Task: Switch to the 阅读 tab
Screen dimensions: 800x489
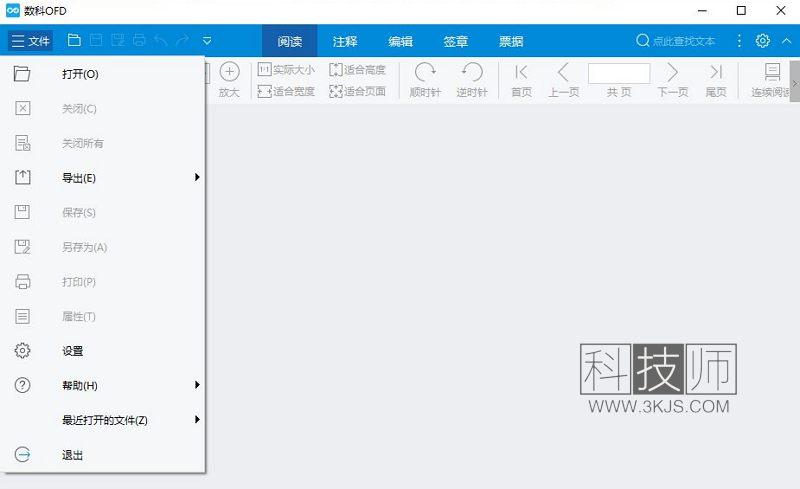Action: tap(290, 41)
